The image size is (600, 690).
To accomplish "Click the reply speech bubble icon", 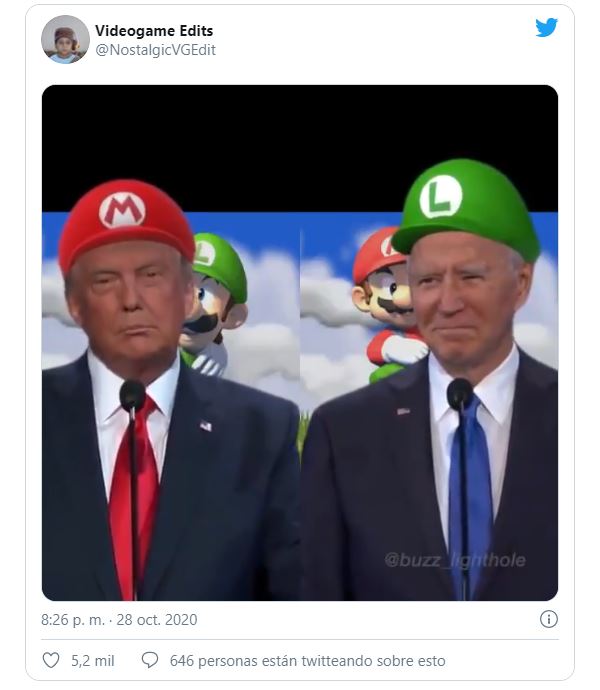I will point(150,660).
